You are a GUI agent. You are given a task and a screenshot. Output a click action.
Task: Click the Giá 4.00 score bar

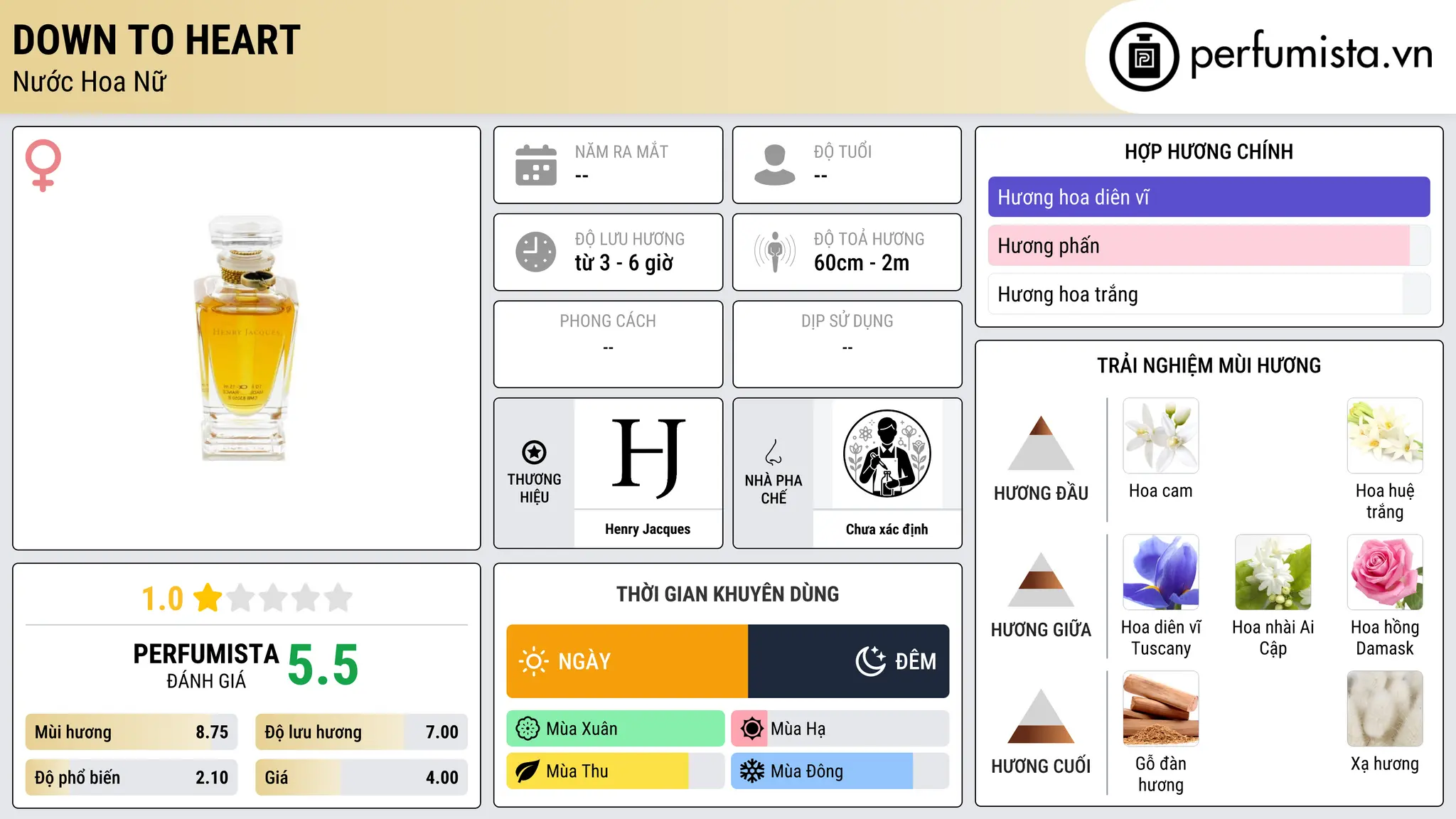[361, 778]
